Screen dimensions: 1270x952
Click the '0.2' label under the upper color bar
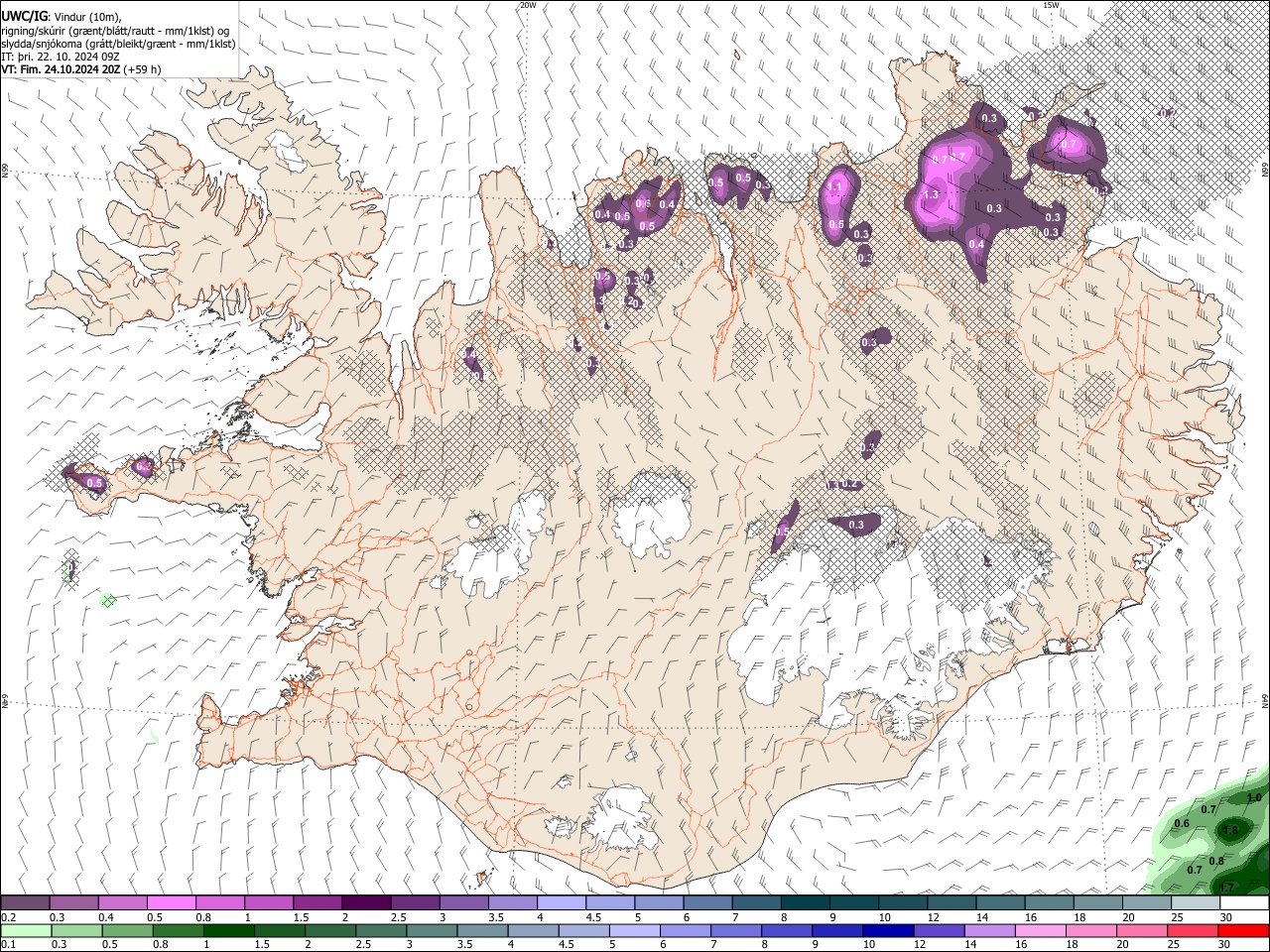(x=9, y=917)
